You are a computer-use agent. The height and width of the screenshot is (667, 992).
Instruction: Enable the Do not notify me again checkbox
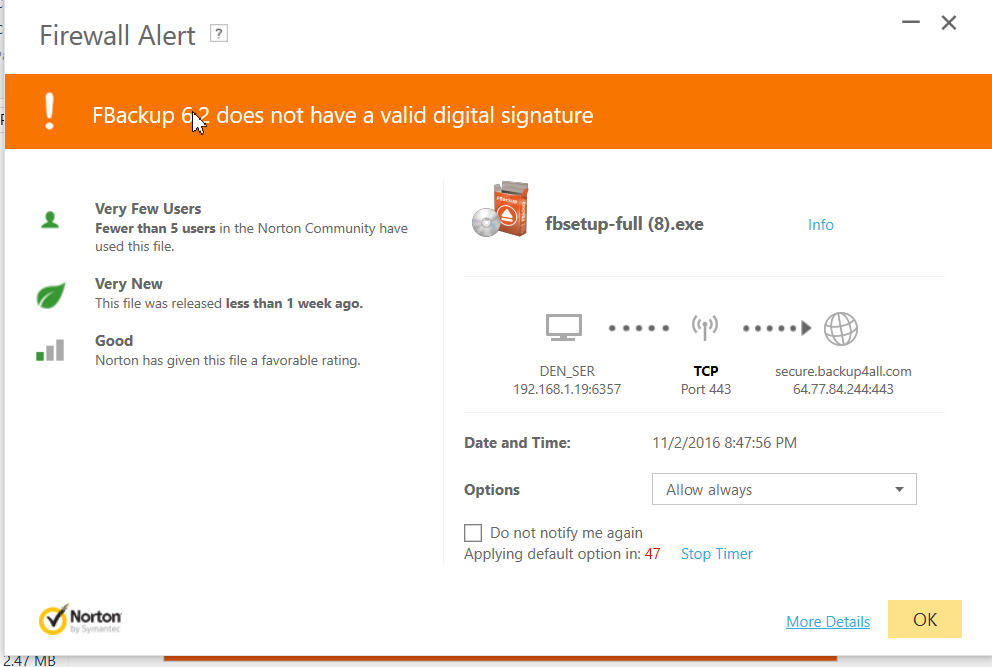click(473, 533)
